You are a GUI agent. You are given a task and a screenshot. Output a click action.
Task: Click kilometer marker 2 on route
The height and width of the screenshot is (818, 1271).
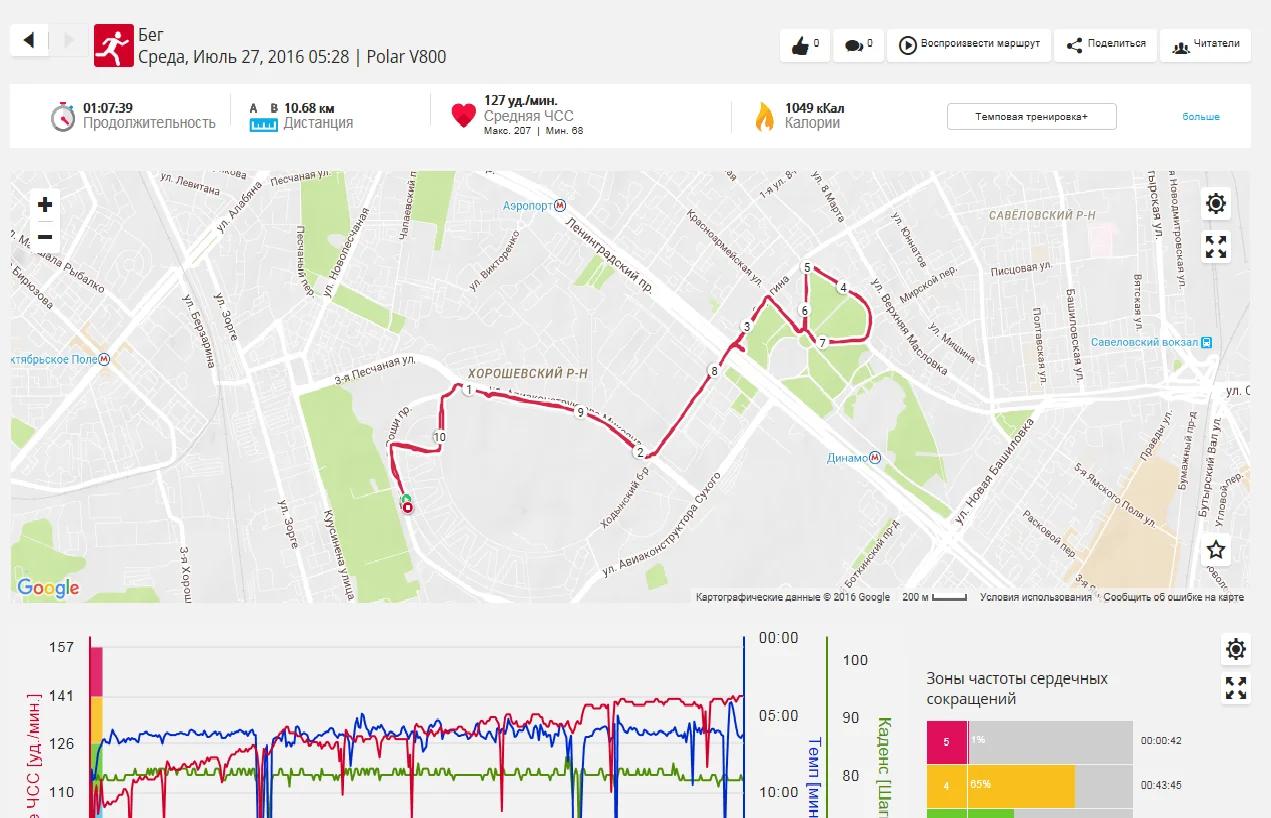tap(639, 452)
